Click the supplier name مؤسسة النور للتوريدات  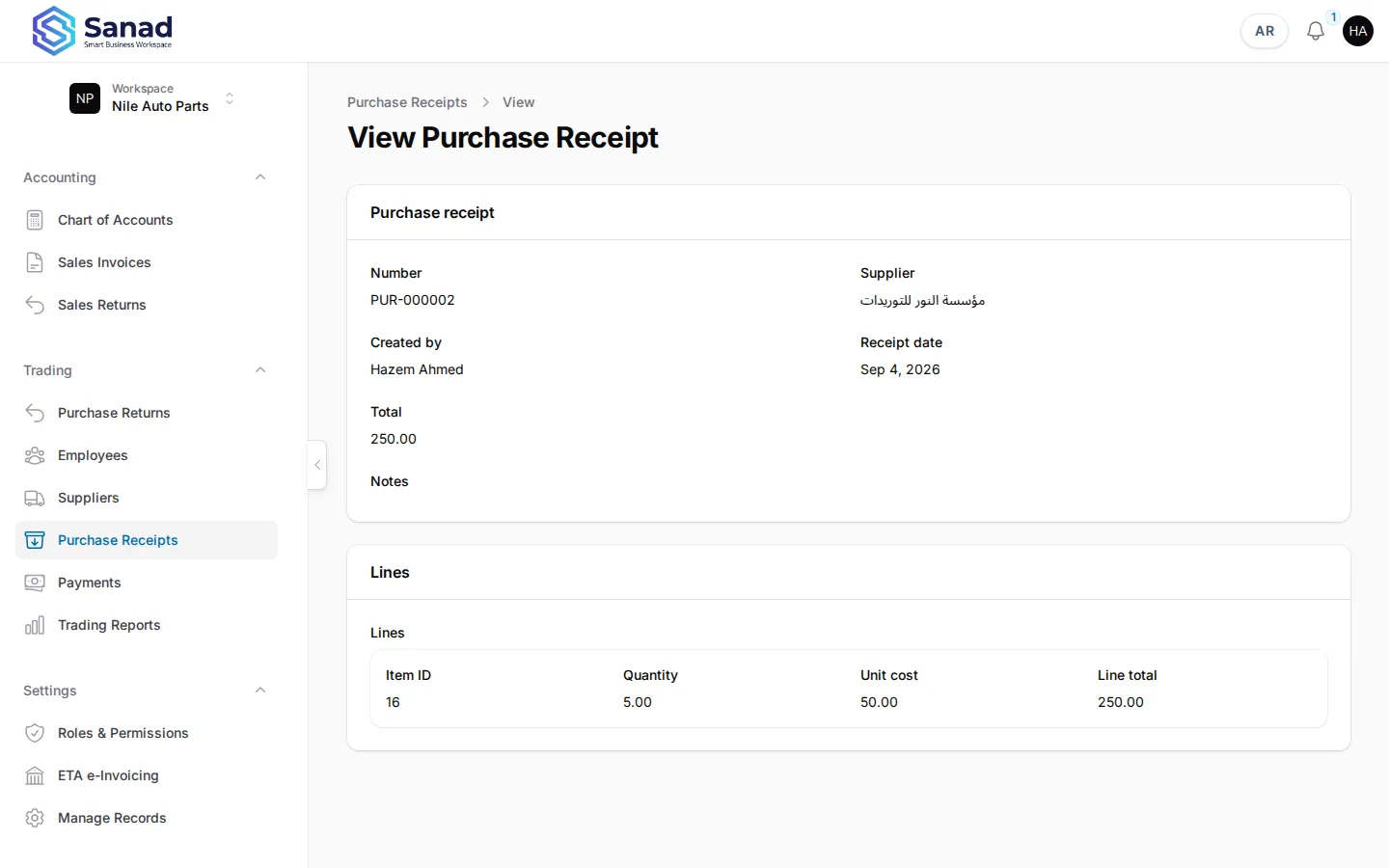[922, 300]
